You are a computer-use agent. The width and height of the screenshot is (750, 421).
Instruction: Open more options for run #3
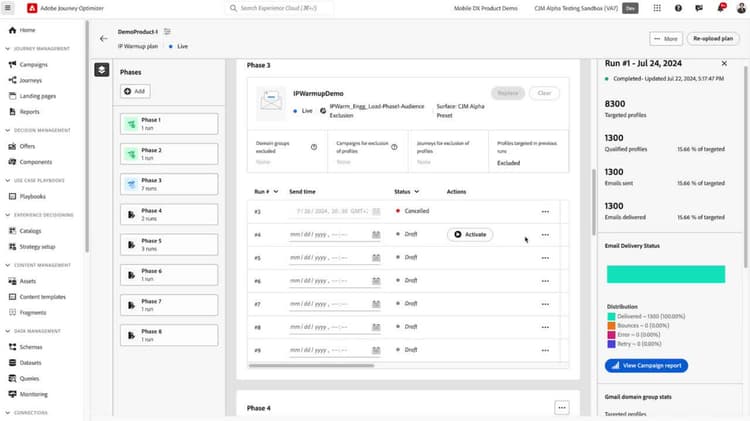click(x=545, y=211)
